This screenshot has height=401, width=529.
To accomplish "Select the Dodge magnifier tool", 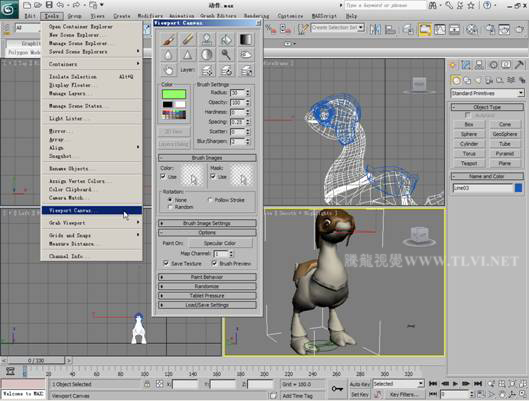I will pyautogui.click(x=226, y=55).
